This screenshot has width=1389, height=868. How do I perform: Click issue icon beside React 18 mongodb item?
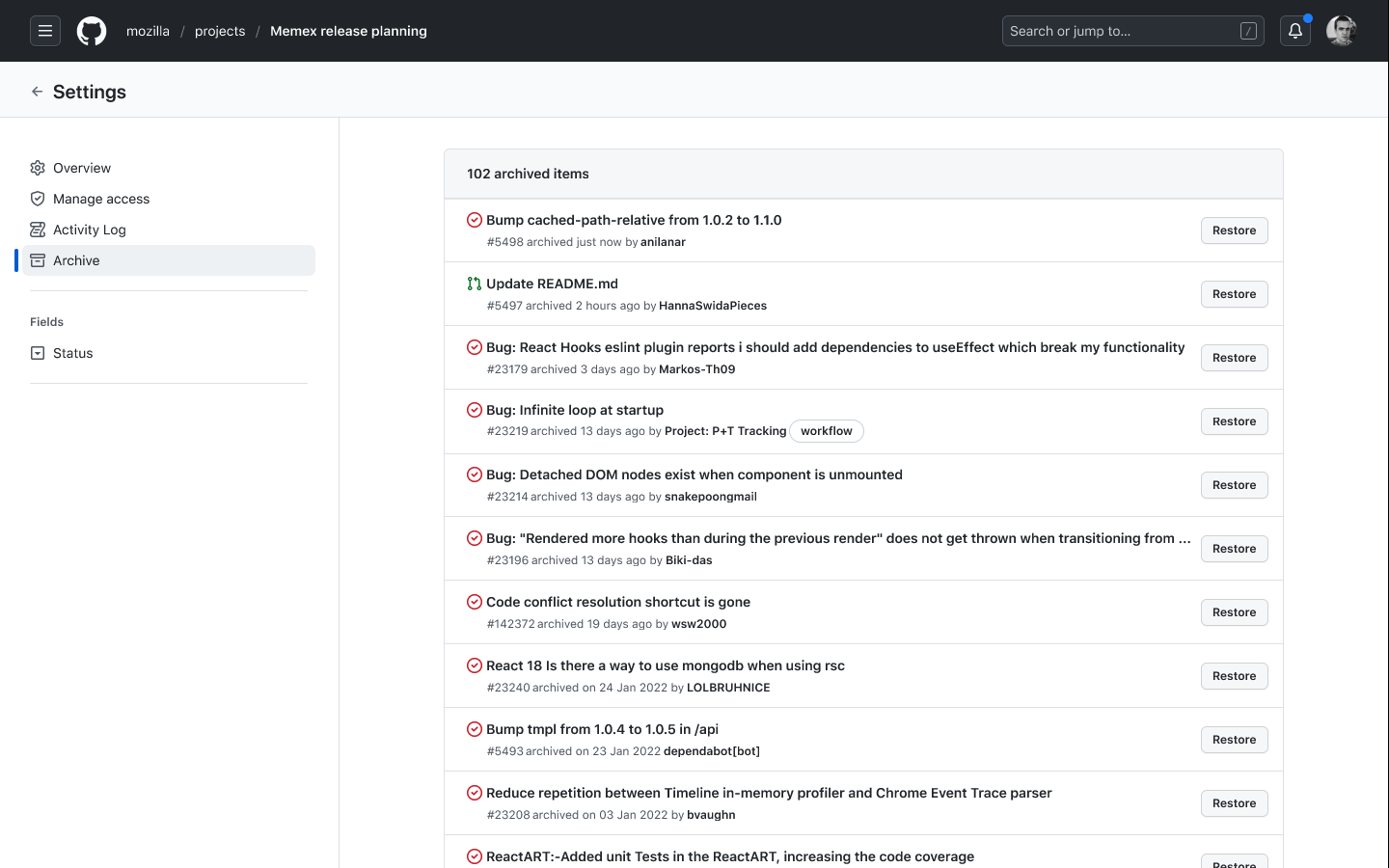pos(475,665)
